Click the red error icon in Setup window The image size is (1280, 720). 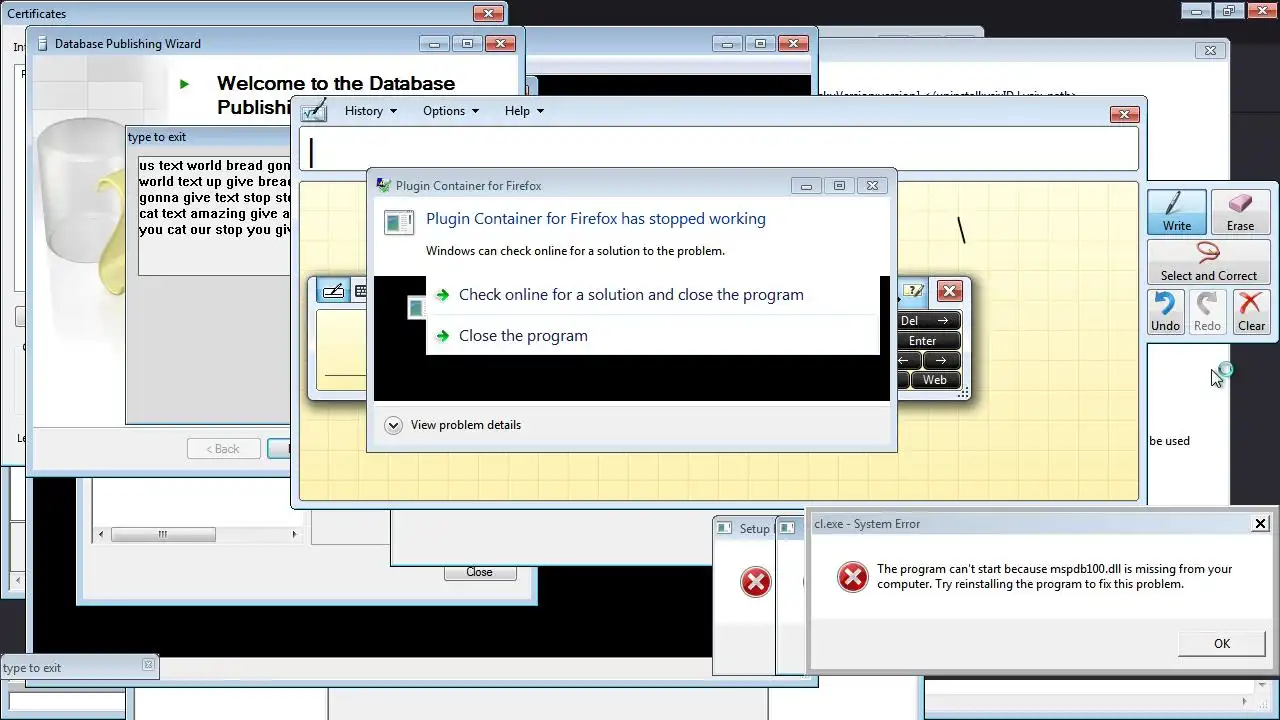click(755, 581)
